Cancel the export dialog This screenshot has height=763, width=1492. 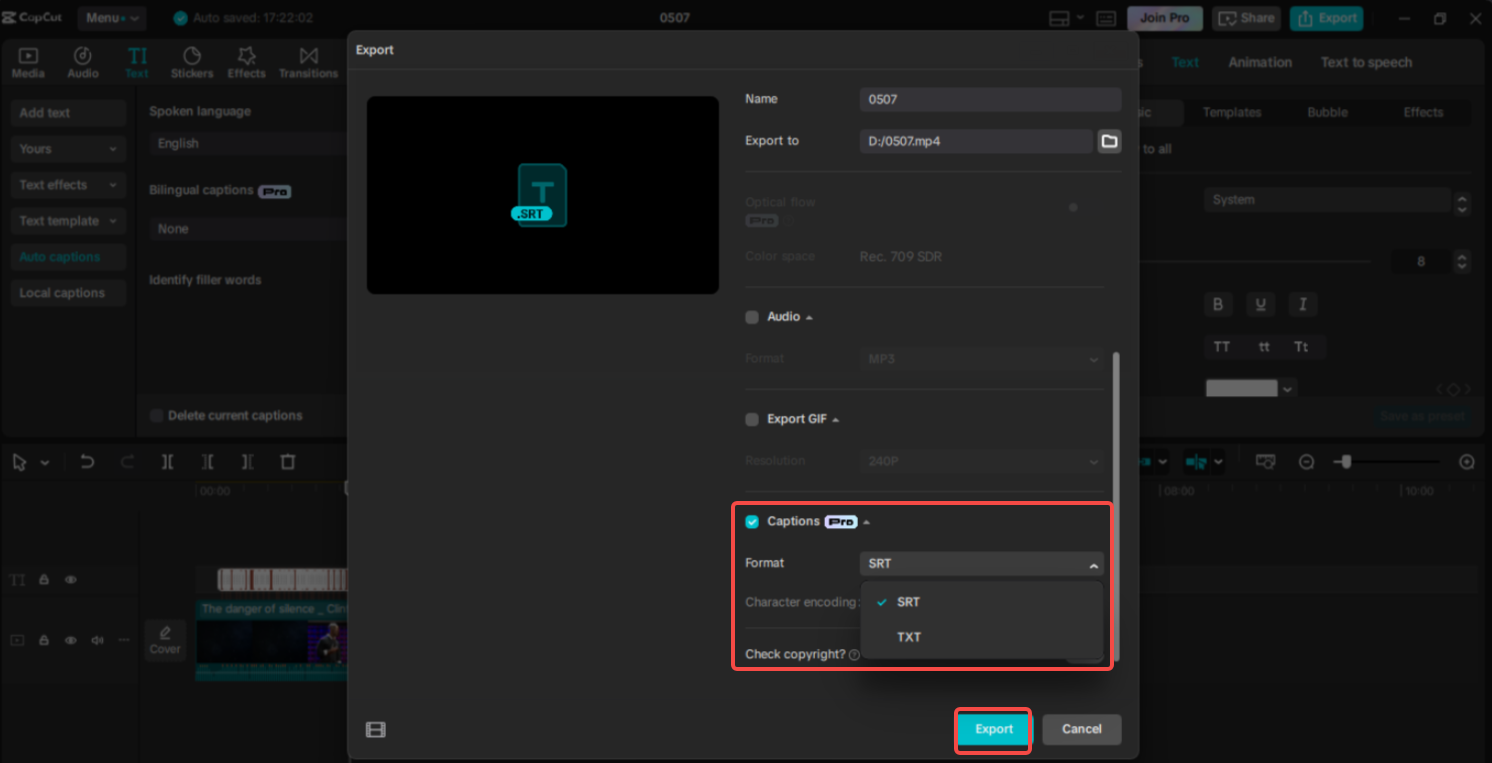1081,729
